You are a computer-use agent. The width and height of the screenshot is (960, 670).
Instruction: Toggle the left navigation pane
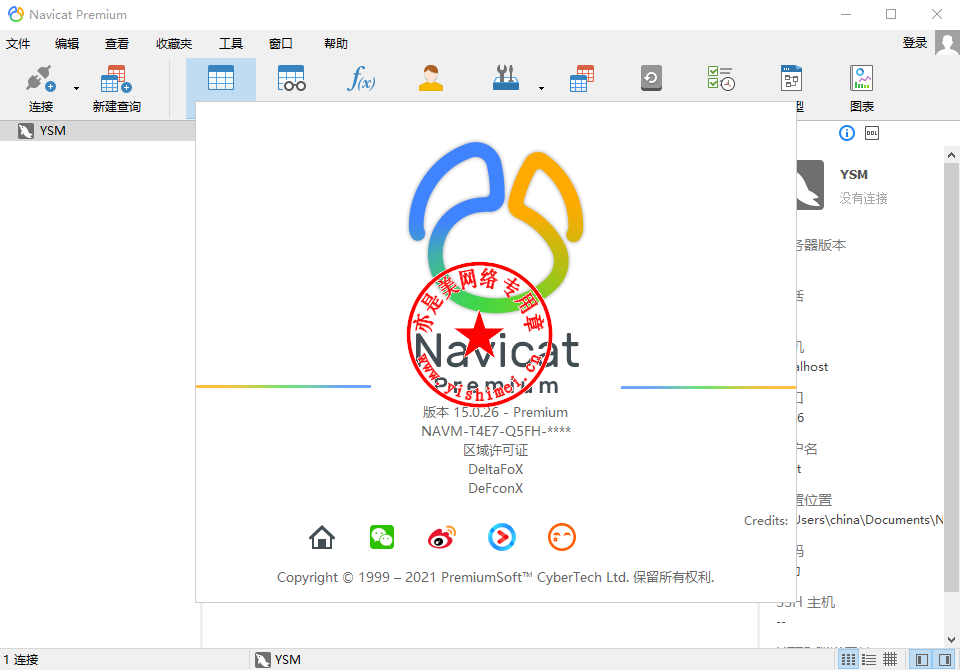(x=921, y=660)
